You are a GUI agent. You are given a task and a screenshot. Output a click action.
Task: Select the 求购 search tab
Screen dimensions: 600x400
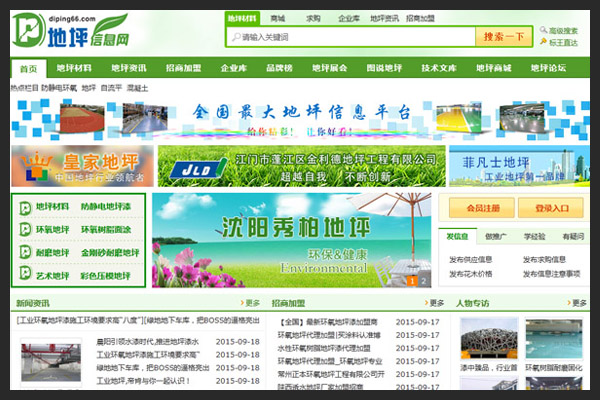pyautogui.click(x=313, y=18)
